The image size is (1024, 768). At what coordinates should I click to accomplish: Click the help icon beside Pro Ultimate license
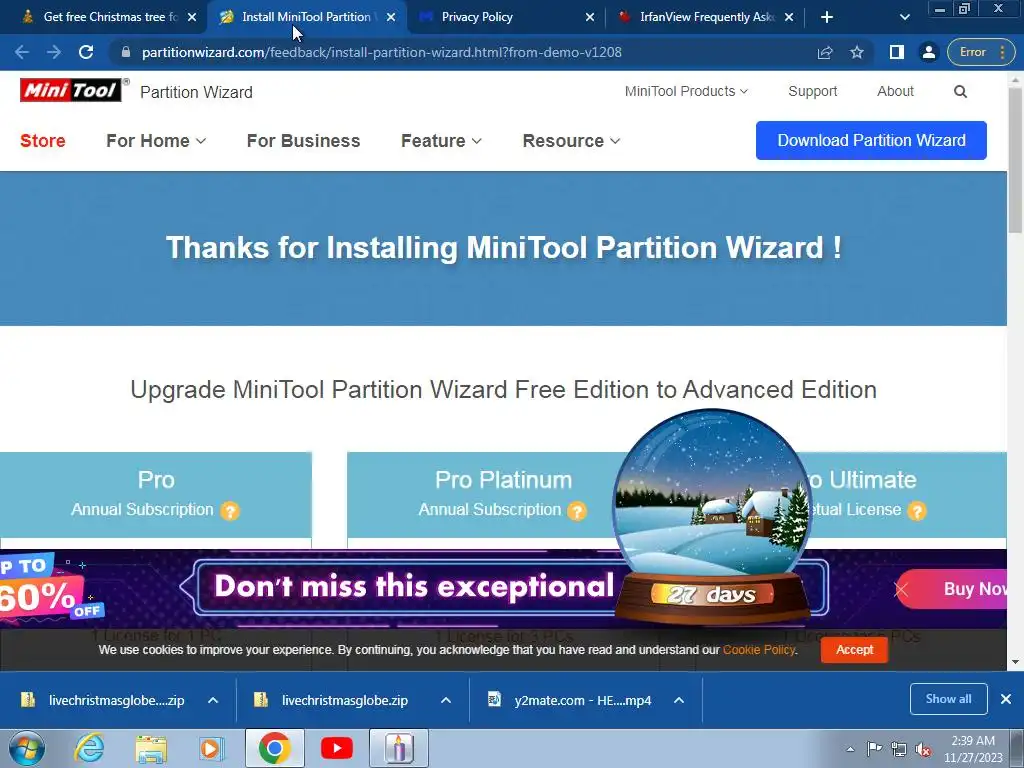917,511
